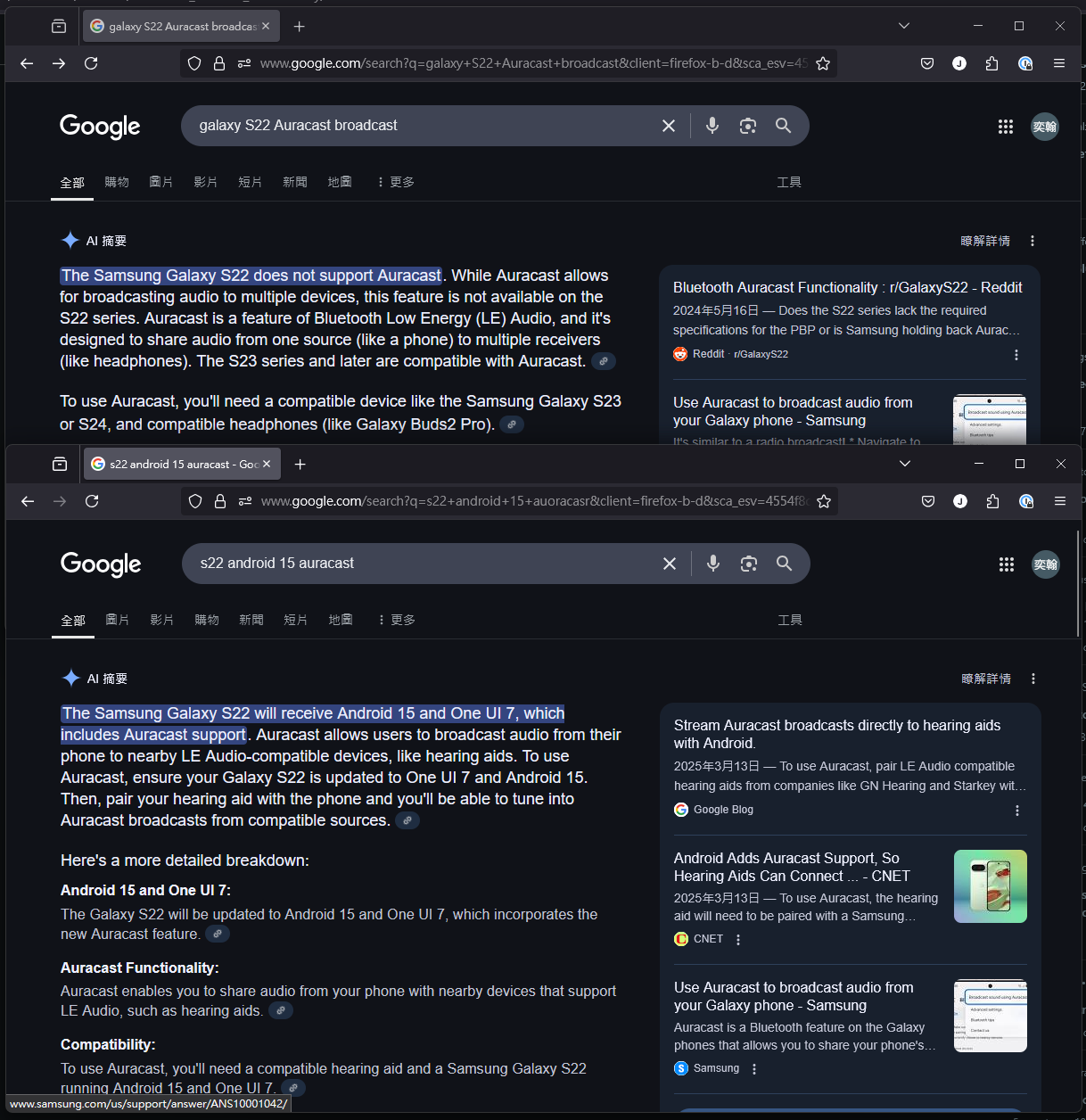The width and height of the screenshot is (1086, 1120).
Task: Open extensions puzzle icon in bottom window
Action: [993, 501]
